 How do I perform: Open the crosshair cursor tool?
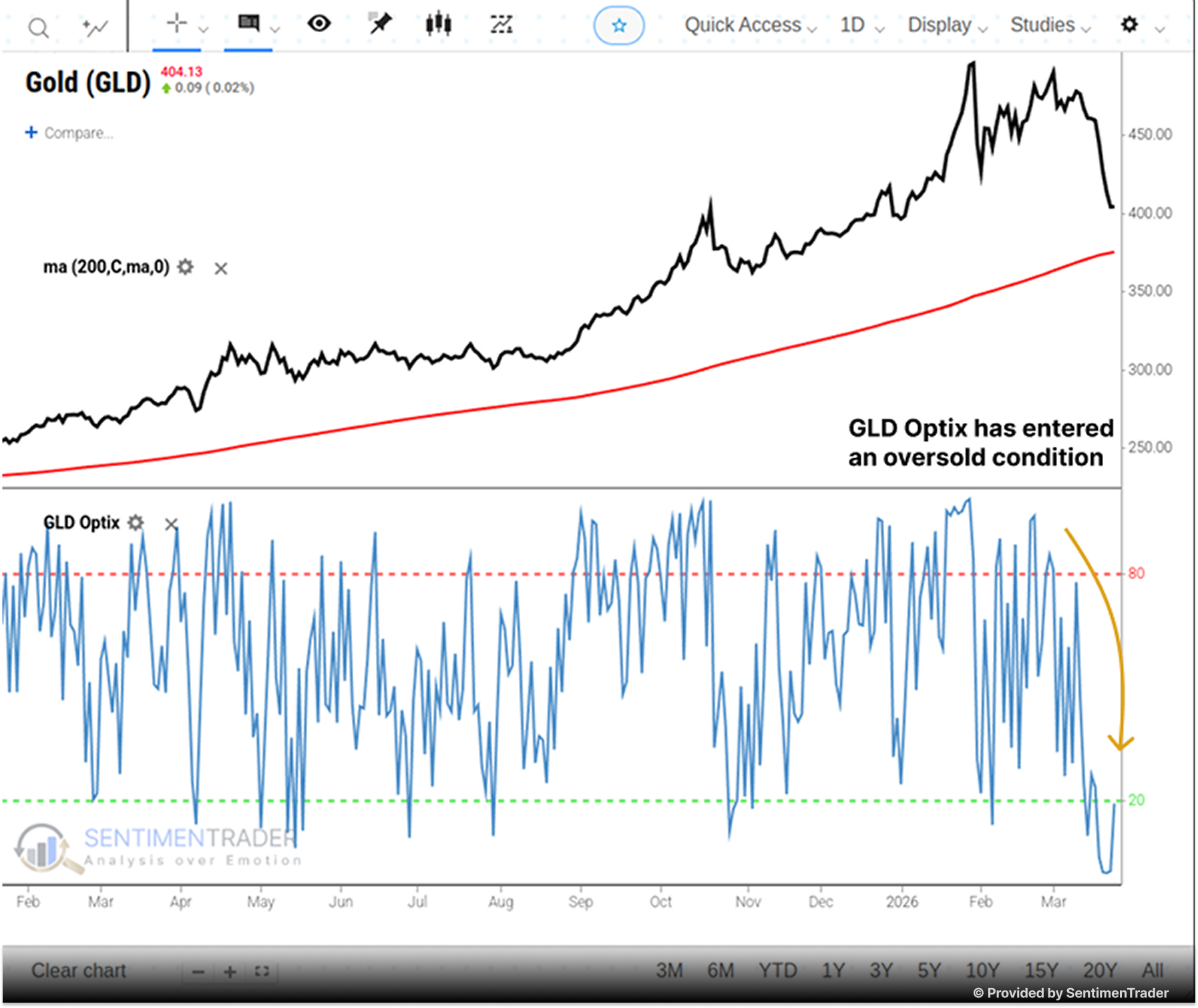(x=176, y=25)
